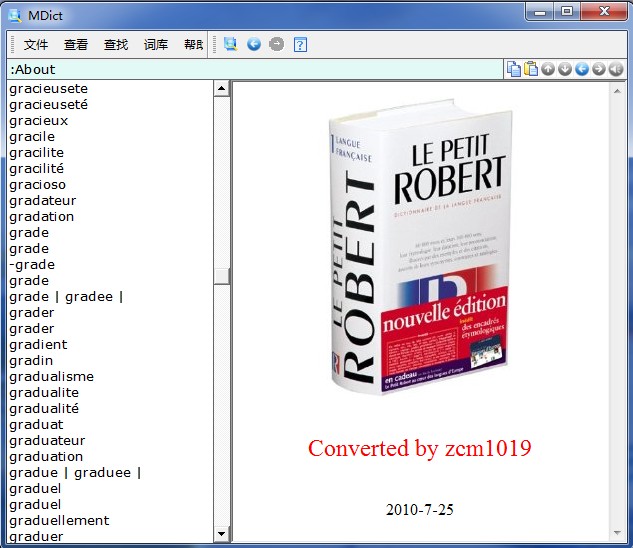Screen dimensions: 633x548
Task: Open the 查看 menu
Action: click(x=76, y=45)
